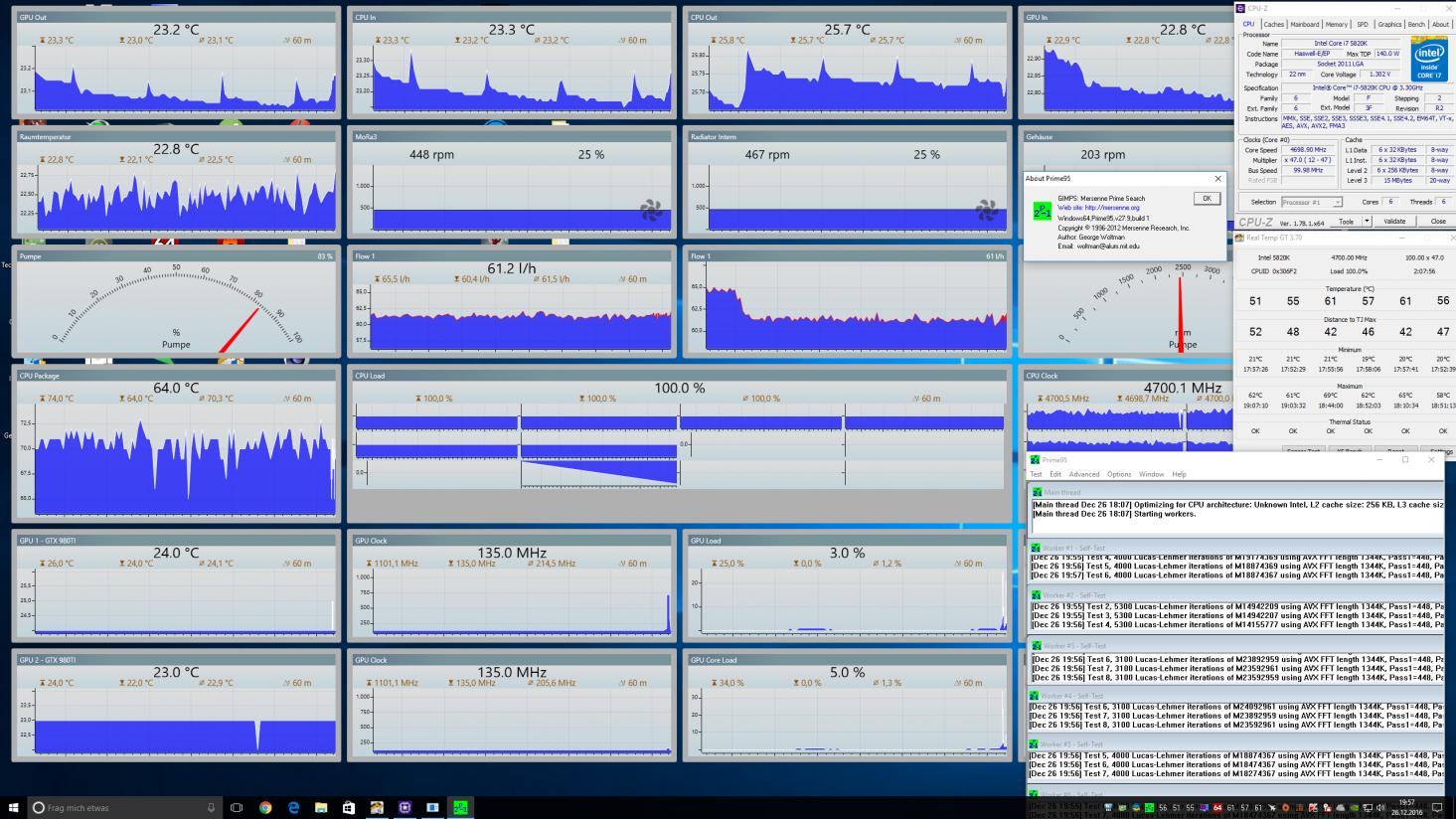Click the CPU Load 100.0 % value

[679, 388]
